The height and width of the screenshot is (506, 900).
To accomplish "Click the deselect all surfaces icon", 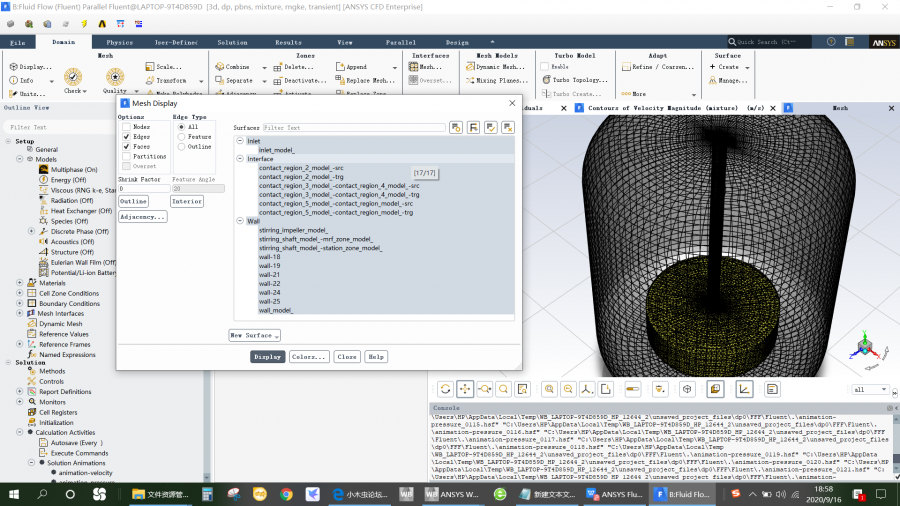I will point(507,128).
